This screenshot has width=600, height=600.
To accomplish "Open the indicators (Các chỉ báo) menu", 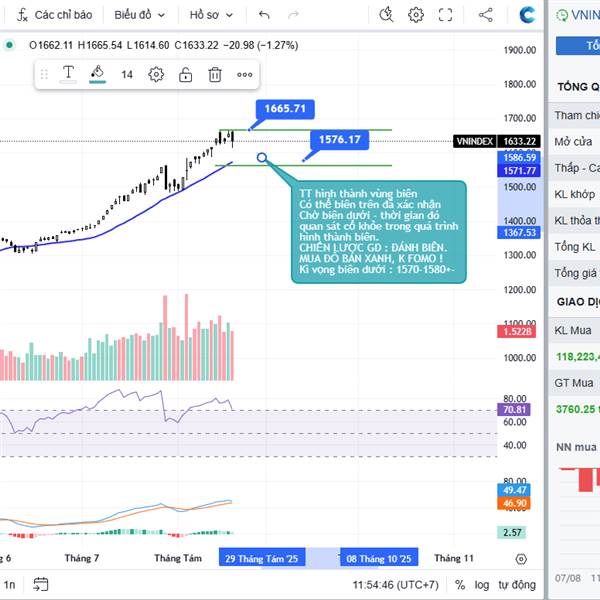I will tap(54, 15).
